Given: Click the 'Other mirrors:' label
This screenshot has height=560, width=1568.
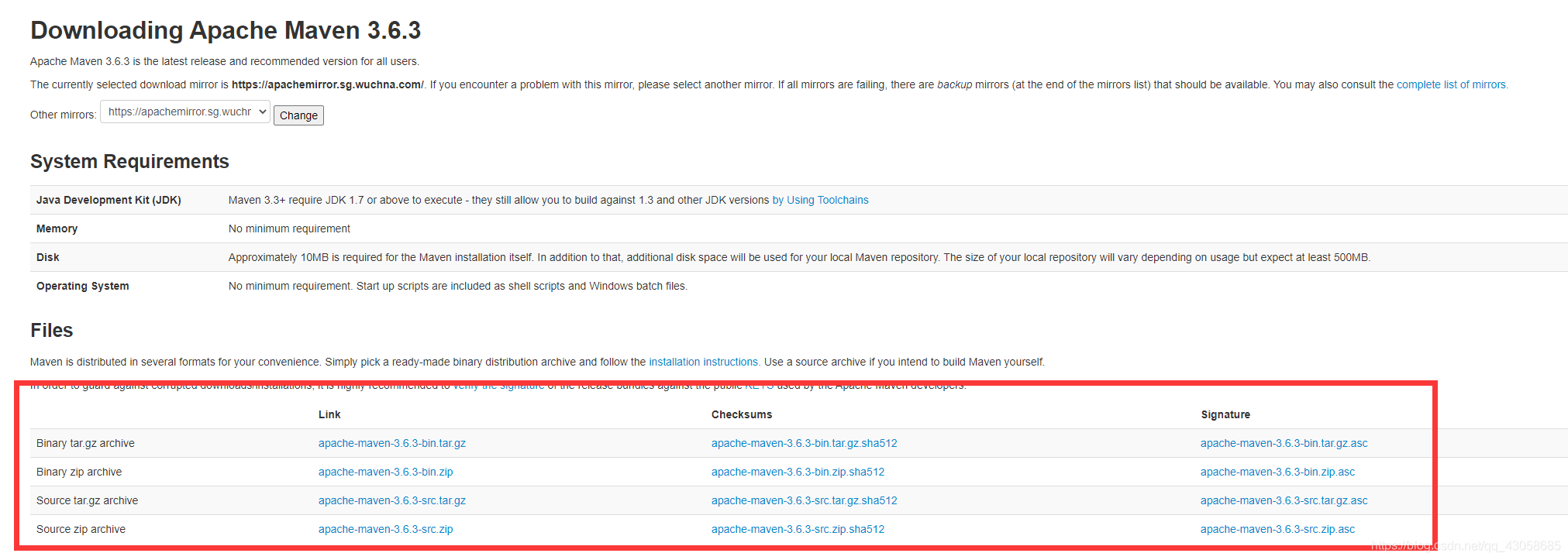Looking at the screenshot, I should [x=64, y=115].
